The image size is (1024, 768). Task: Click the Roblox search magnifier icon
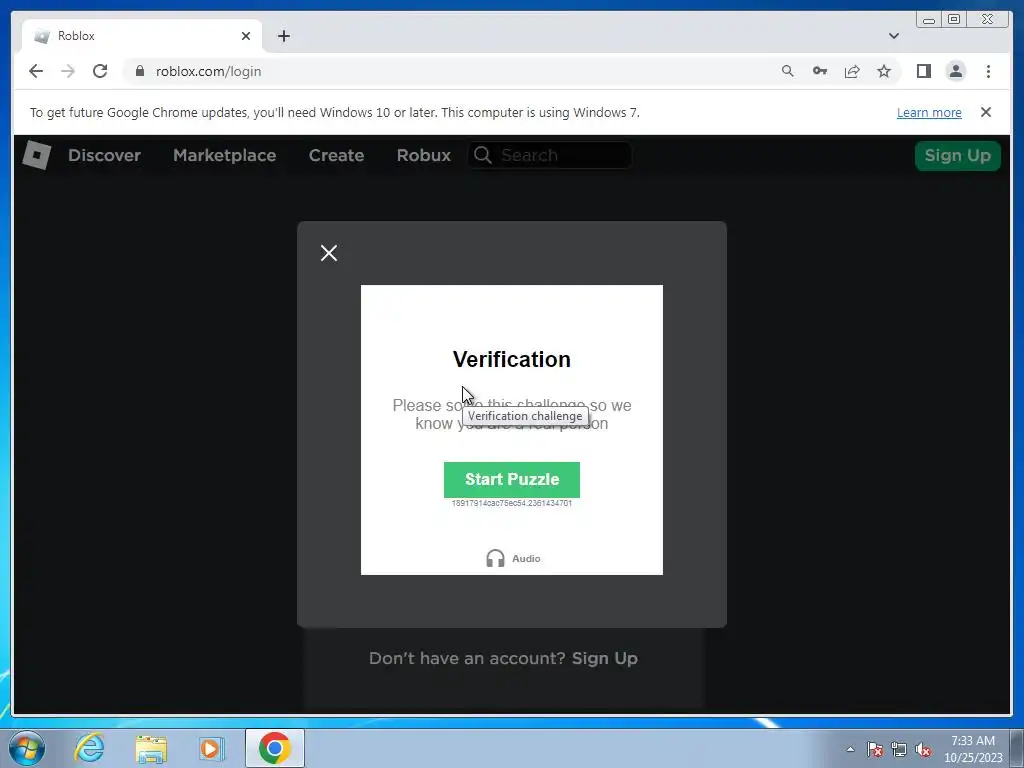click(x=483, y=155)
